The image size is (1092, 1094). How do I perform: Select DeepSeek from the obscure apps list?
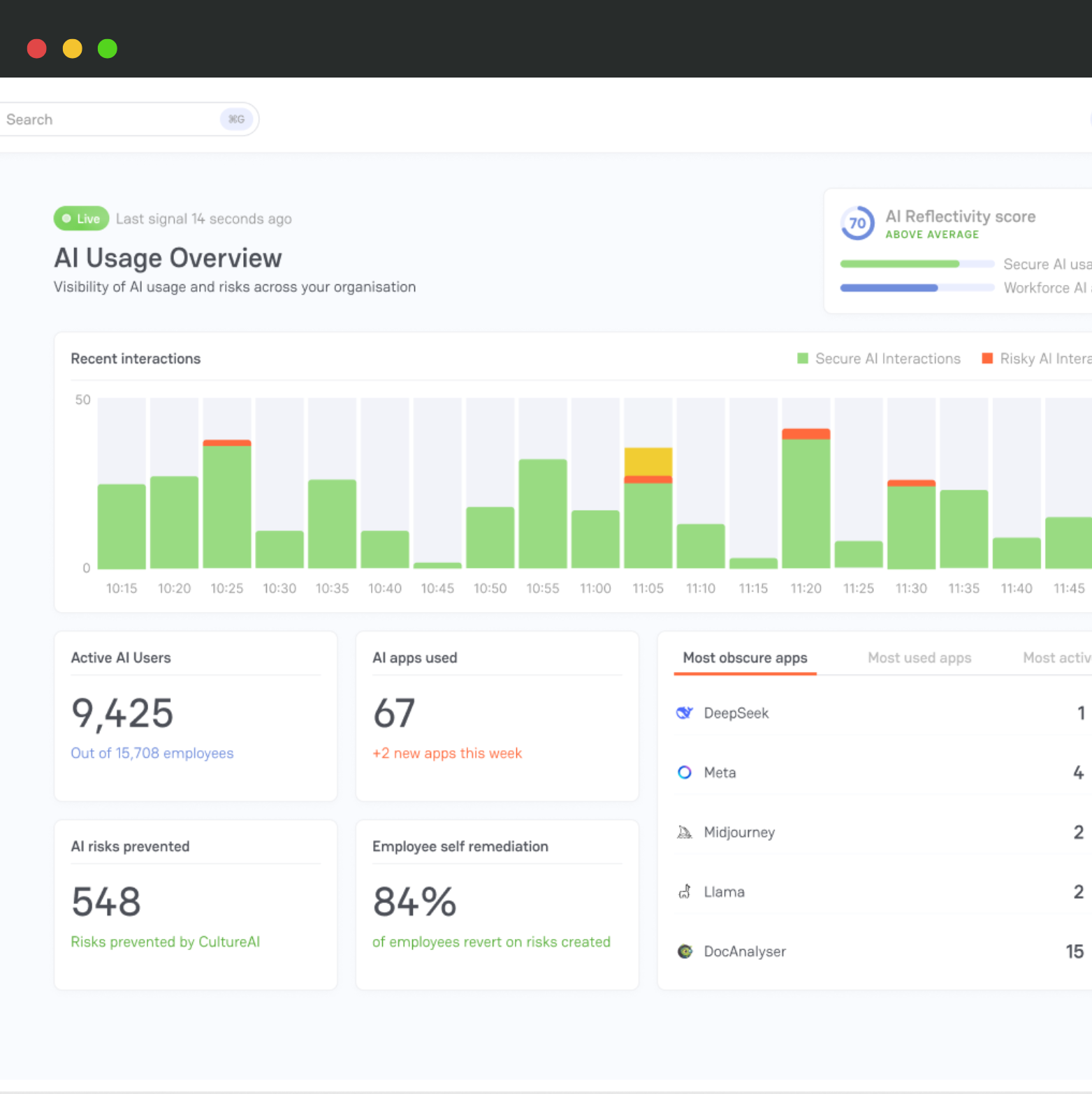(736, 713)
